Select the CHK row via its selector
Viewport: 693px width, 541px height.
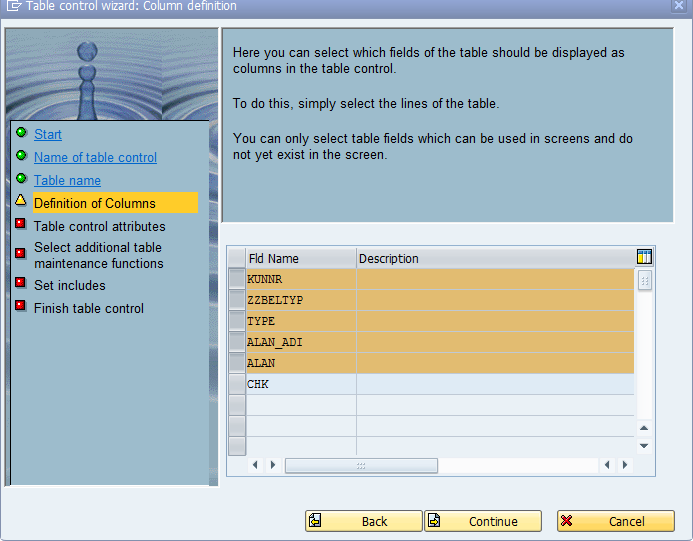[x=237, y=384]
